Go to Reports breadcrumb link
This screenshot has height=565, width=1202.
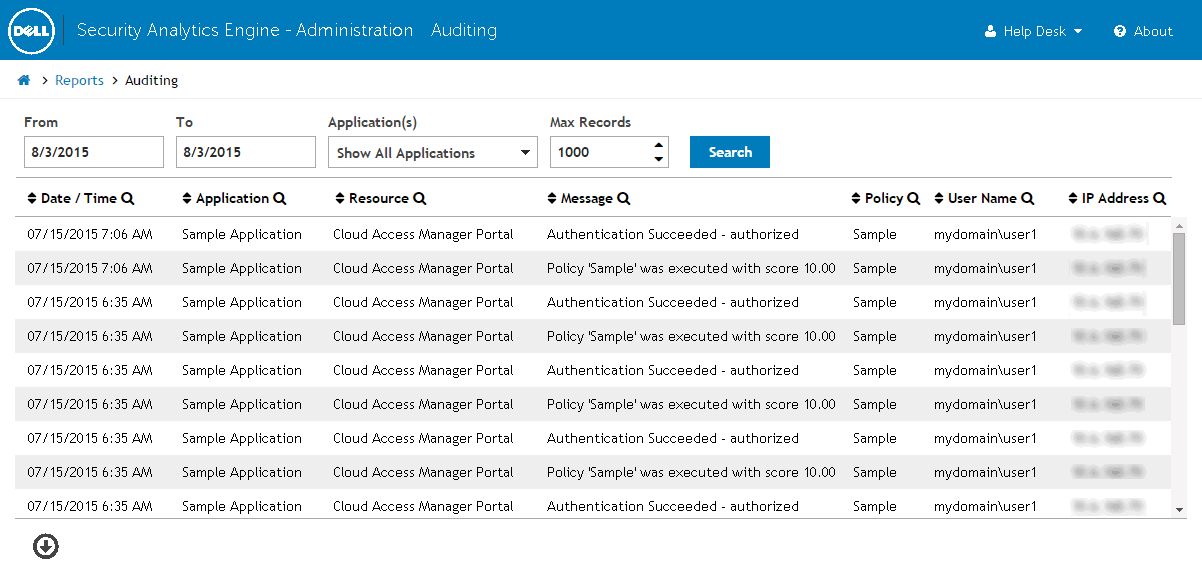79,80
